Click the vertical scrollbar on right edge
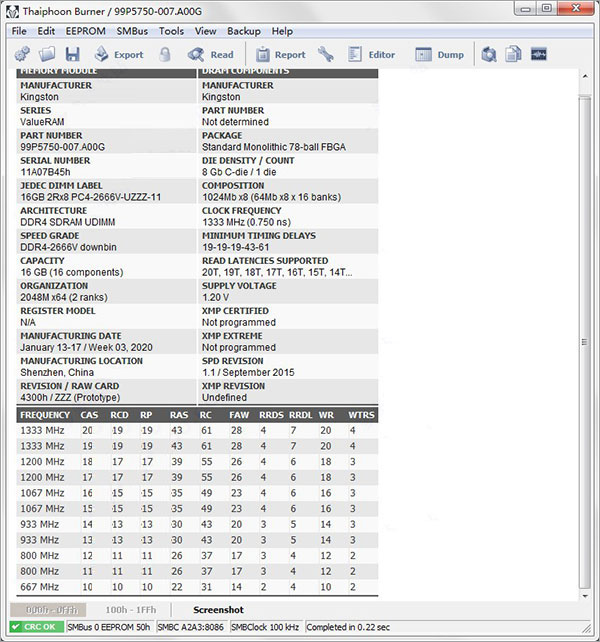Image resolution: width=600 pixels, height=642 pixels. point(585,330)
